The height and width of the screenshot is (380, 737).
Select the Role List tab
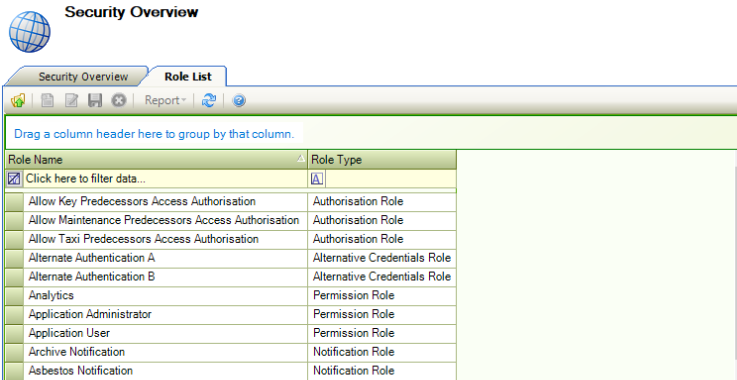pos(188,77)
